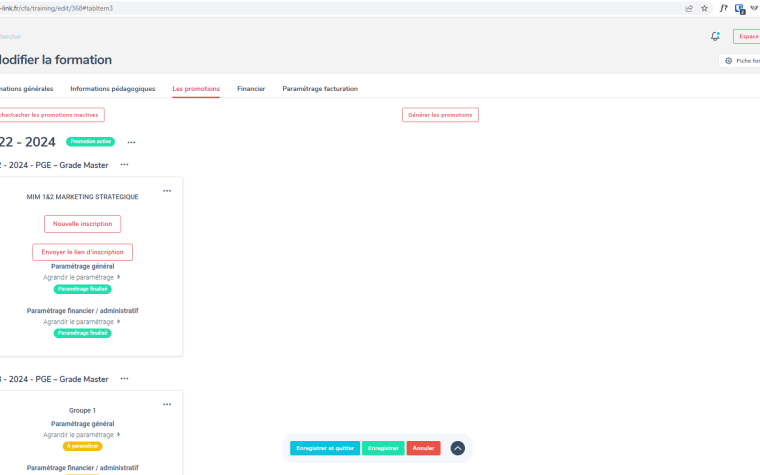Image resolution: width=760 pixels, height=475 pixels.
Task: Expand Paramétrage financier in MIM 1&2 card
Action: tap(81, 322)
